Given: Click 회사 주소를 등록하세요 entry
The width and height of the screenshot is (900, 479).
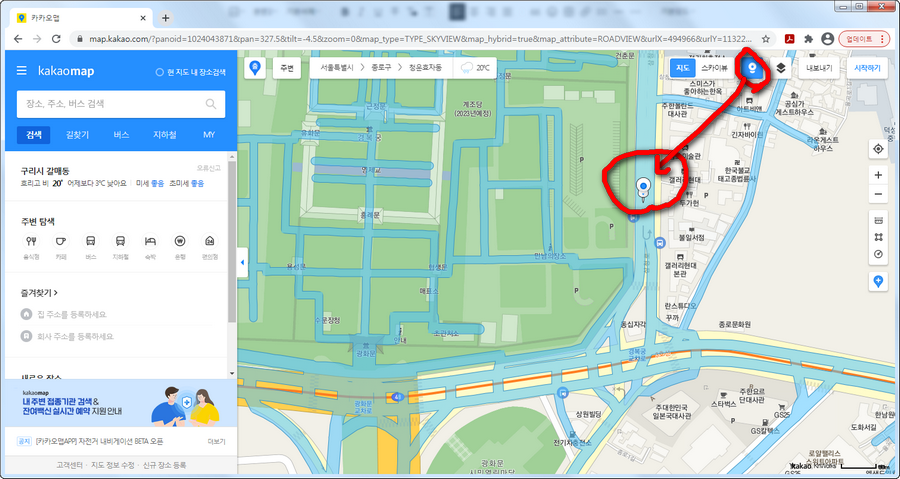Looking at the screenshot, I should [75, 336].
